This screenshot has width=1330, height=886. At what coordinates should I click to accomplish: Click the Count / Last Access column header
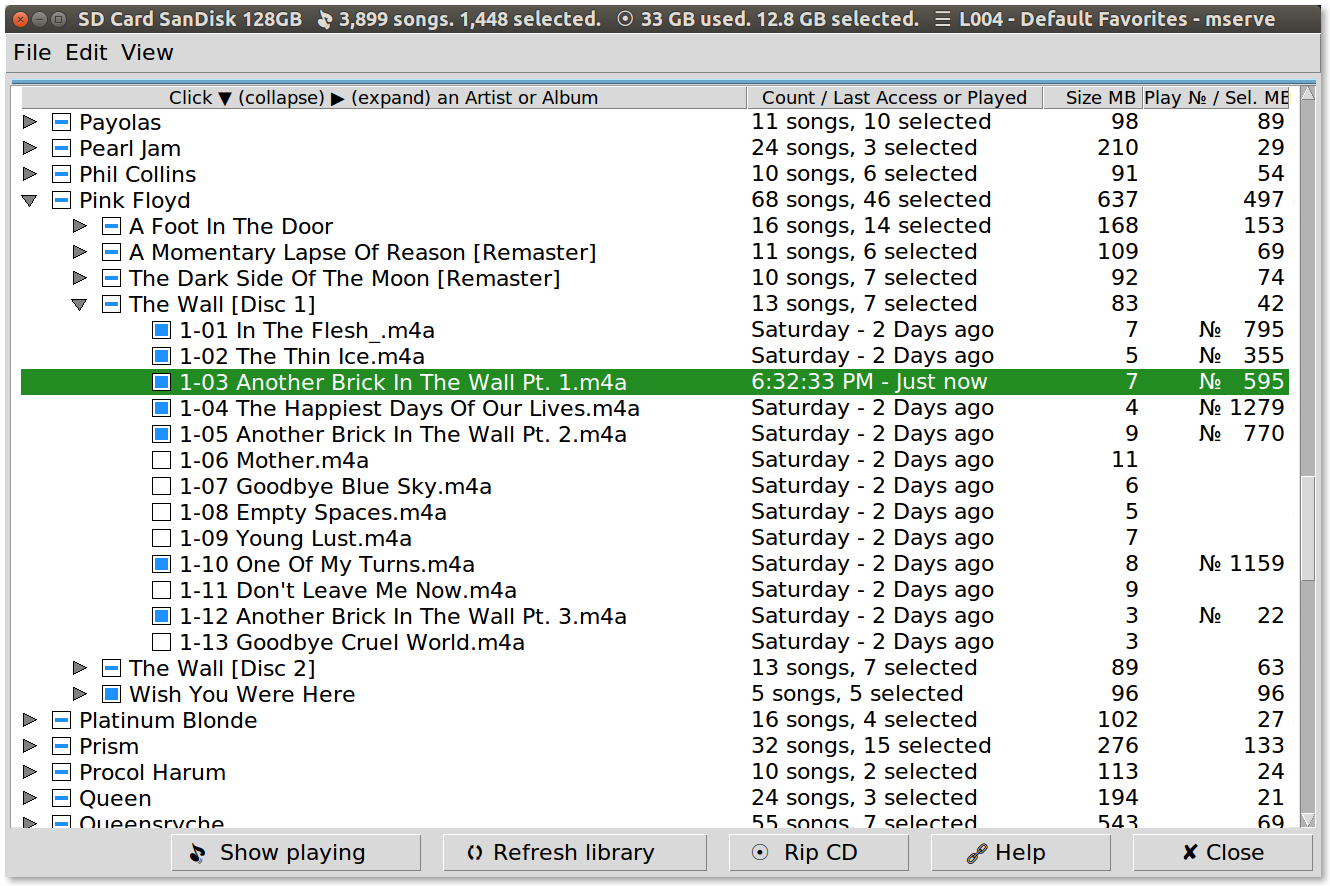[x=895, y=98]
